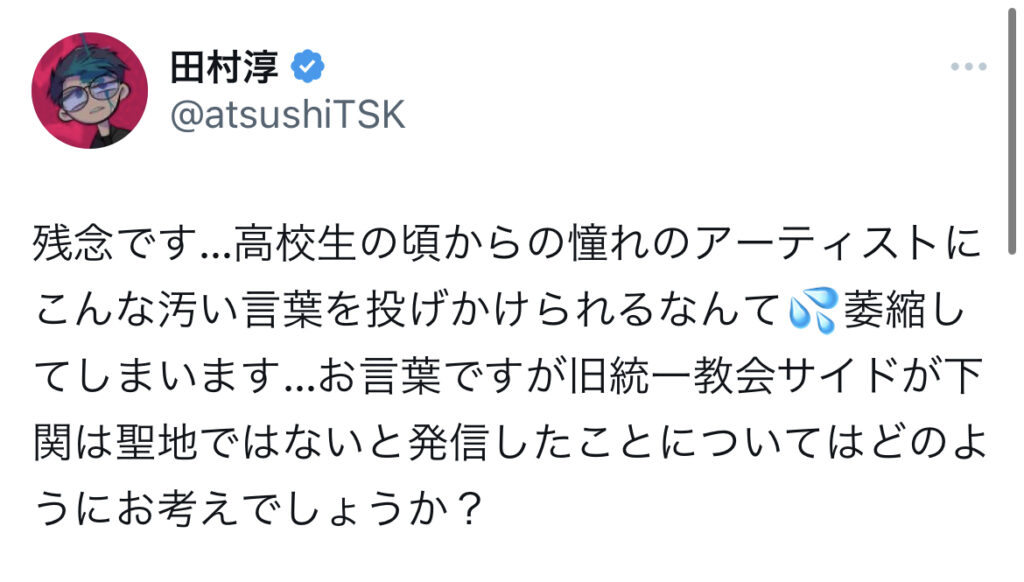Visit the @atsushiTSK handle link
Image resolution: width=1024 pixels, height=582 pixels.
pos(288,115)
